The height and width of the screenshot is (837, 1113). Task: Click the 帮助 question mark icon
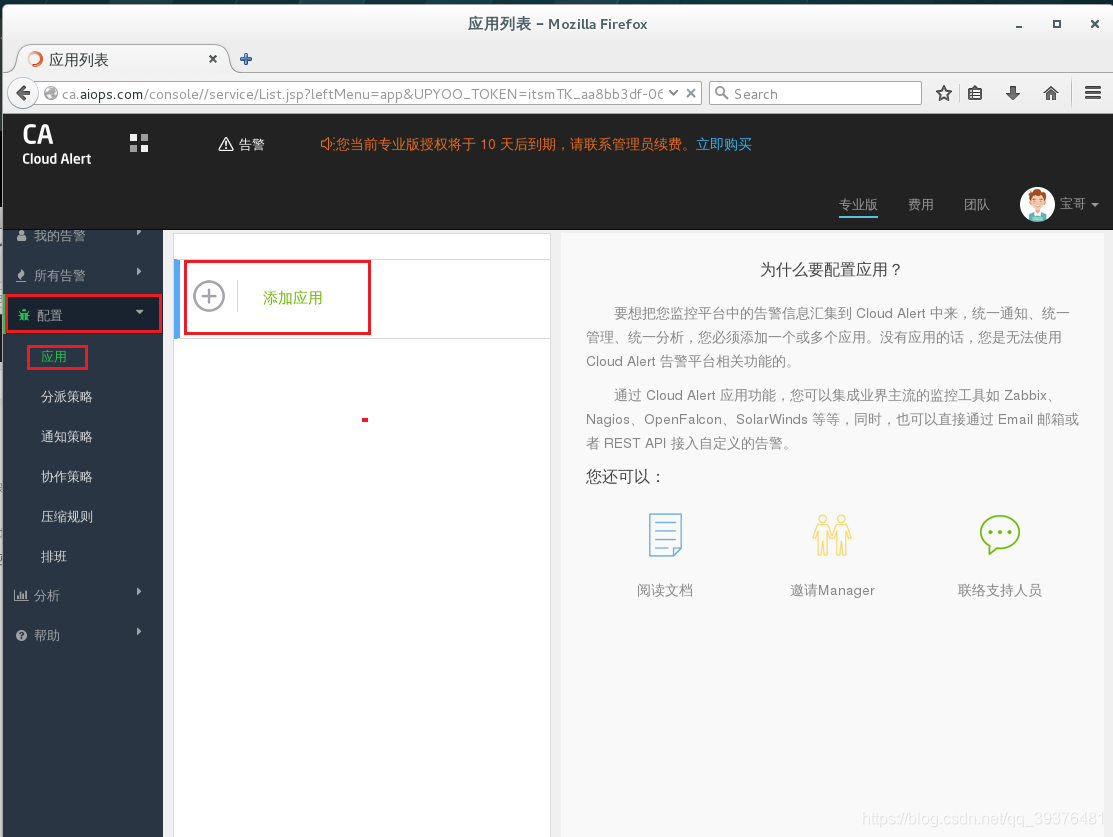coord(21,635)
